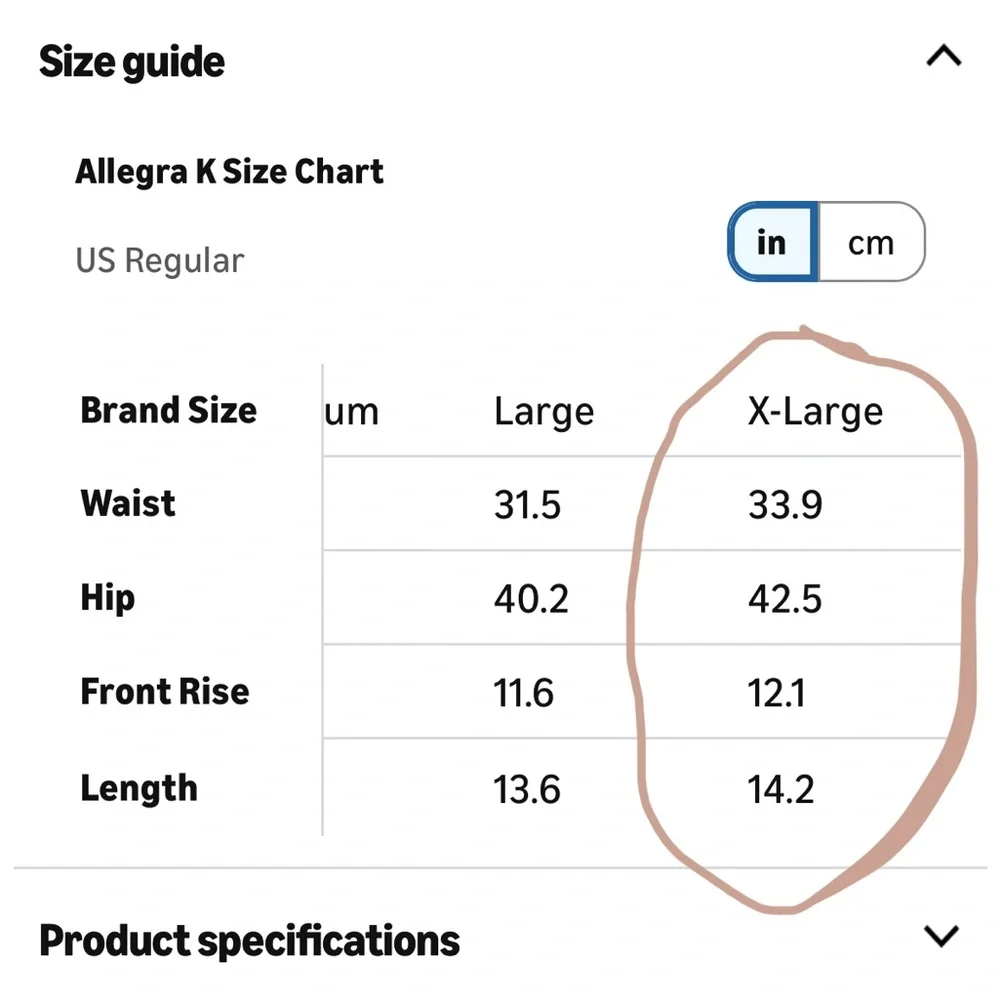Select the Large column header
Viewport: 1000px width, 1000px height.
coord(543,411)
